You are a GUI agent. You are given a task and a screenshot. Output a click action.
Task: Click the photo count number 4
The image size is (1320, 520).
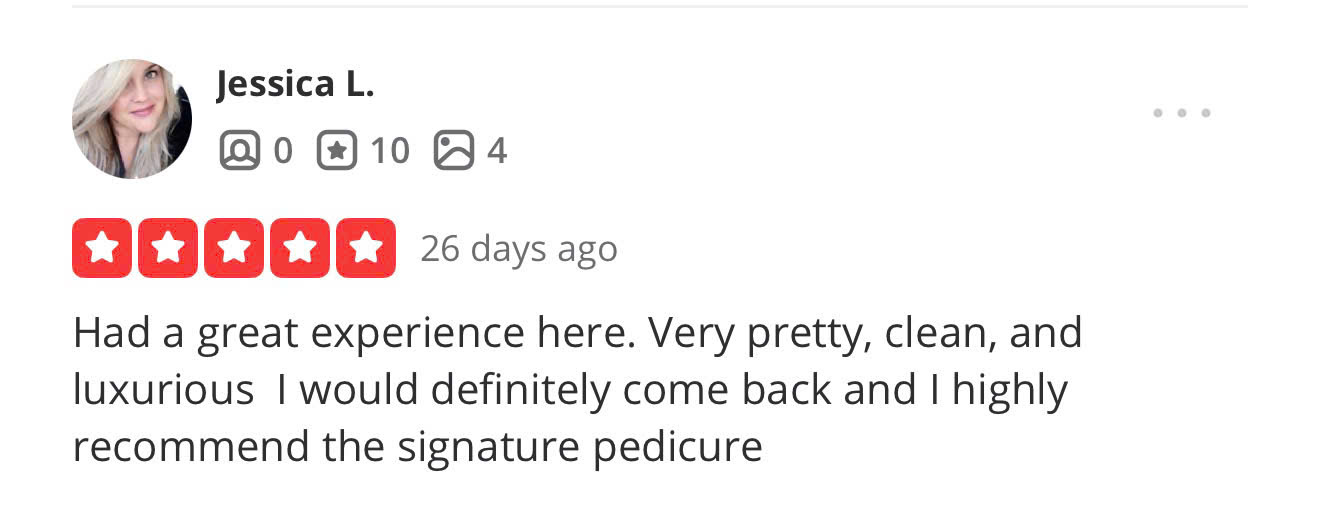497,151
